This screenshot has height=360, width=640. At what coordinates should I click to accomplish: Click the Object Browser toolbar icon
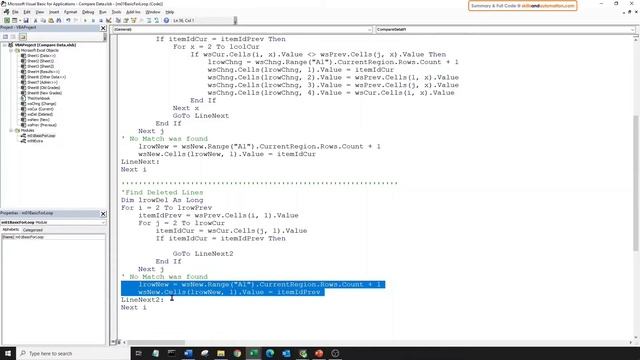click(x=133, y=20)
